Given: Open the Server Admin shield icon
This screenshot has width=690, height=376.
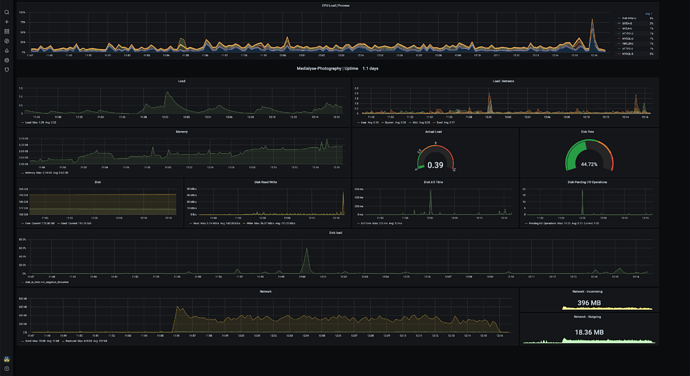Looking at the screenshot, I should tap(7, 70).
